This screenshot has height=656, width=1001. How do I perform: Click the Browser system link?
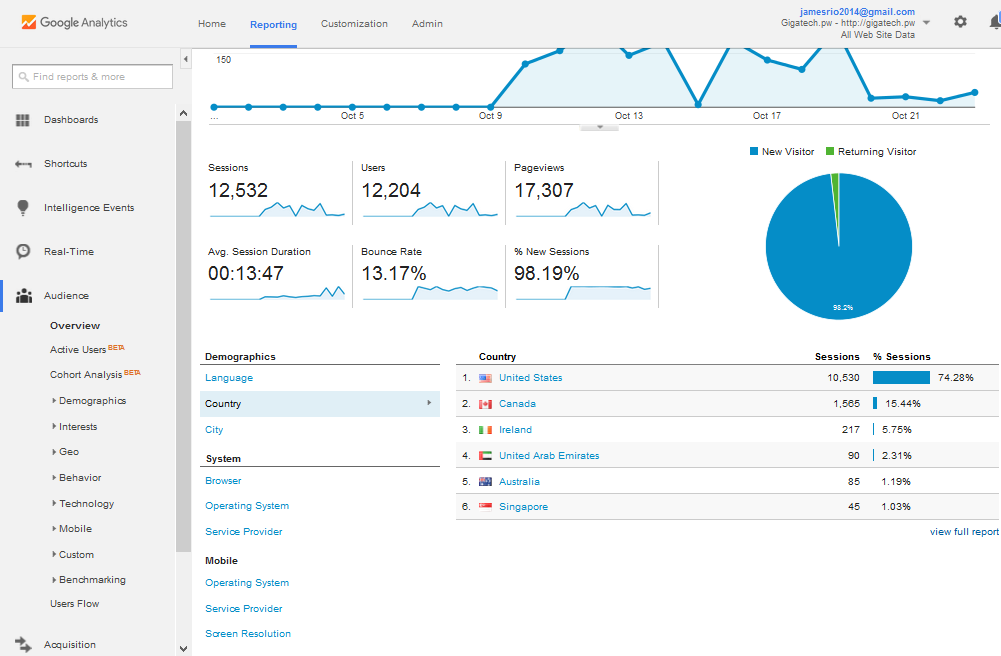click(223, 481)
